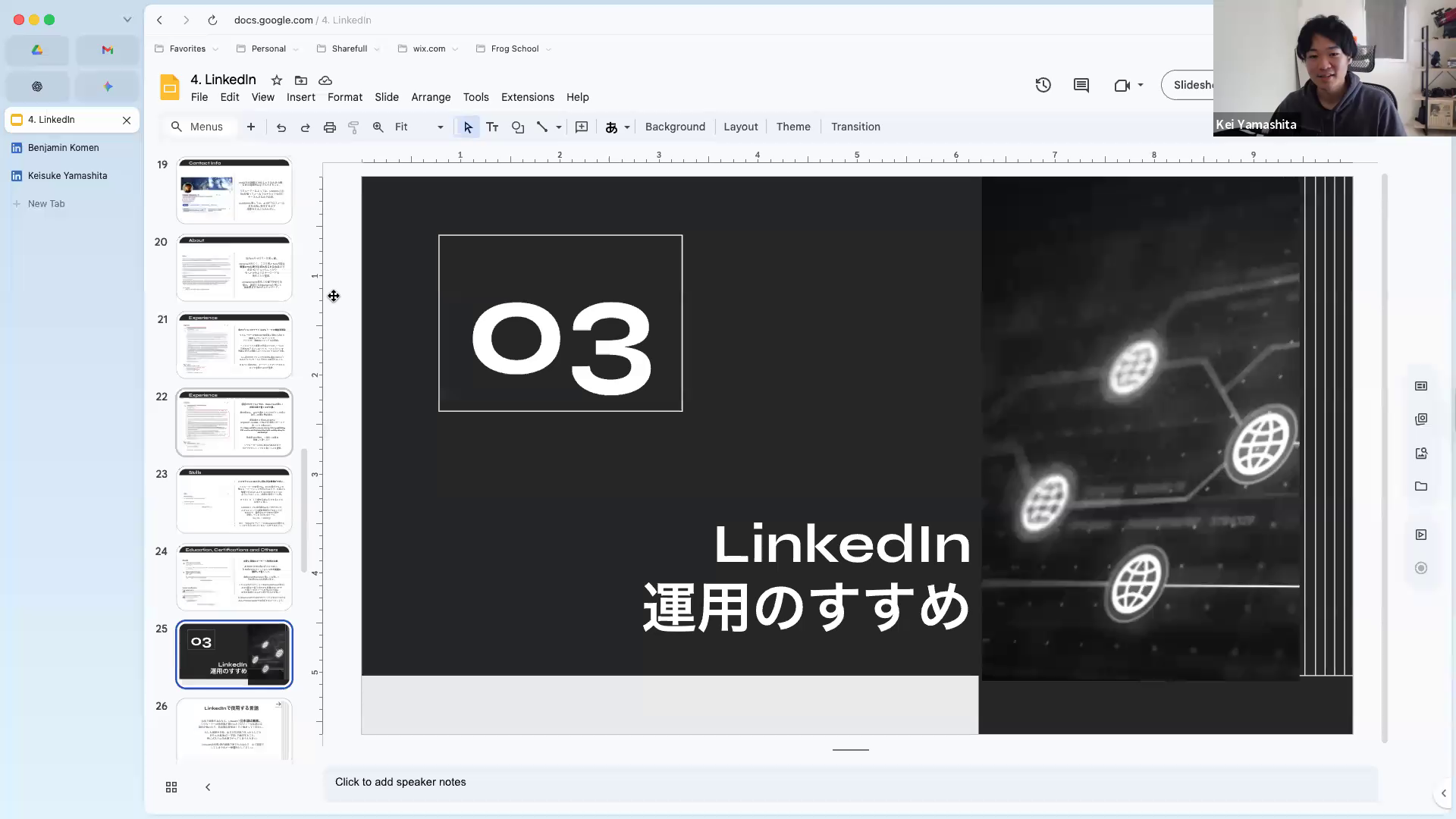
Task: Select slide 22 thumbnail
Action: pos(234,422)
